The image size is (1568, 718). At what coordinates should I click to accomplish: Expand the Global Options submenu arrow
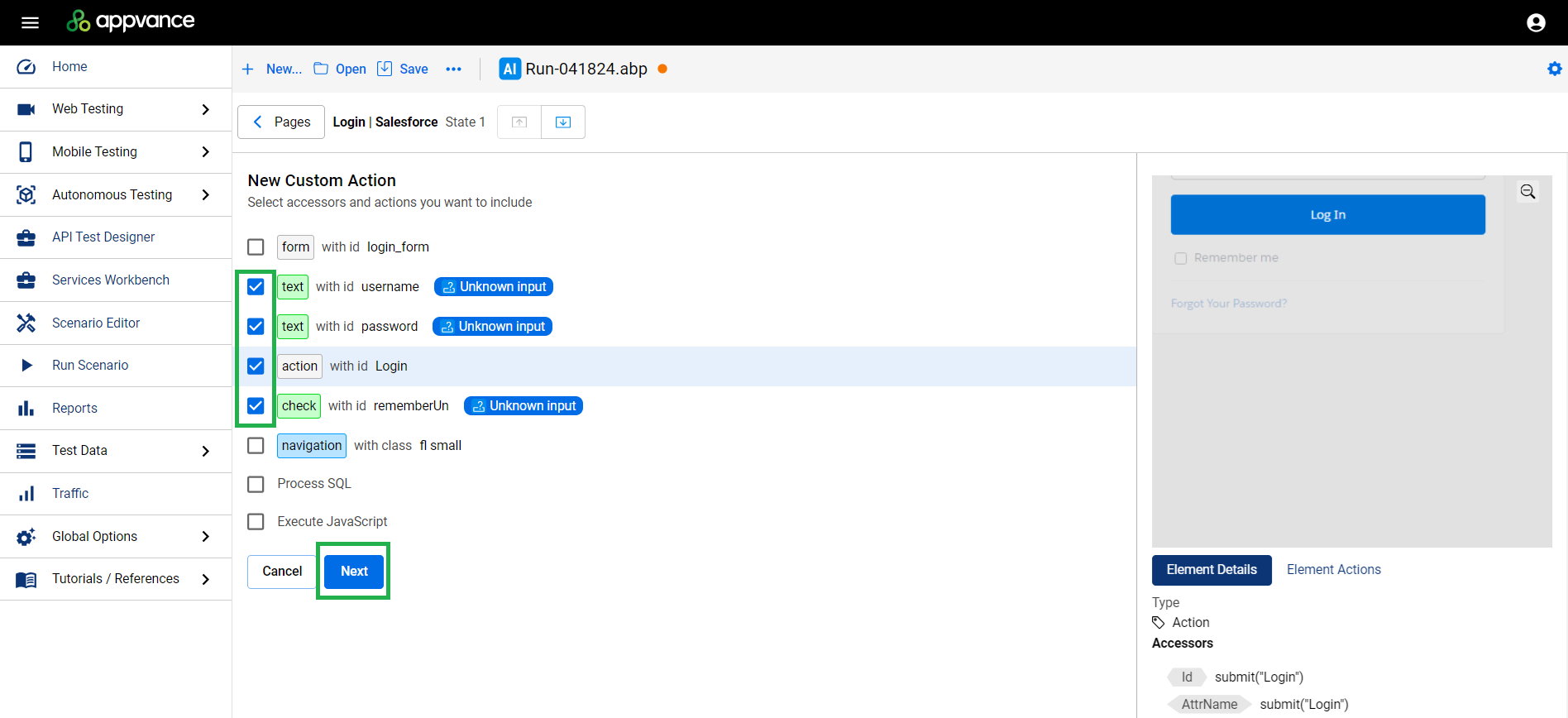pos(206,537)
